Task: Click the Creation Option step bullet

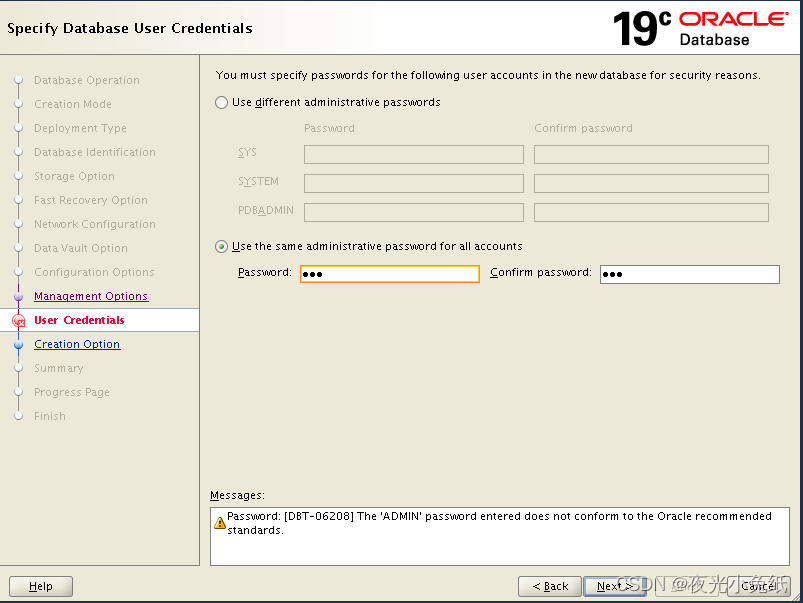Action: 18,345
